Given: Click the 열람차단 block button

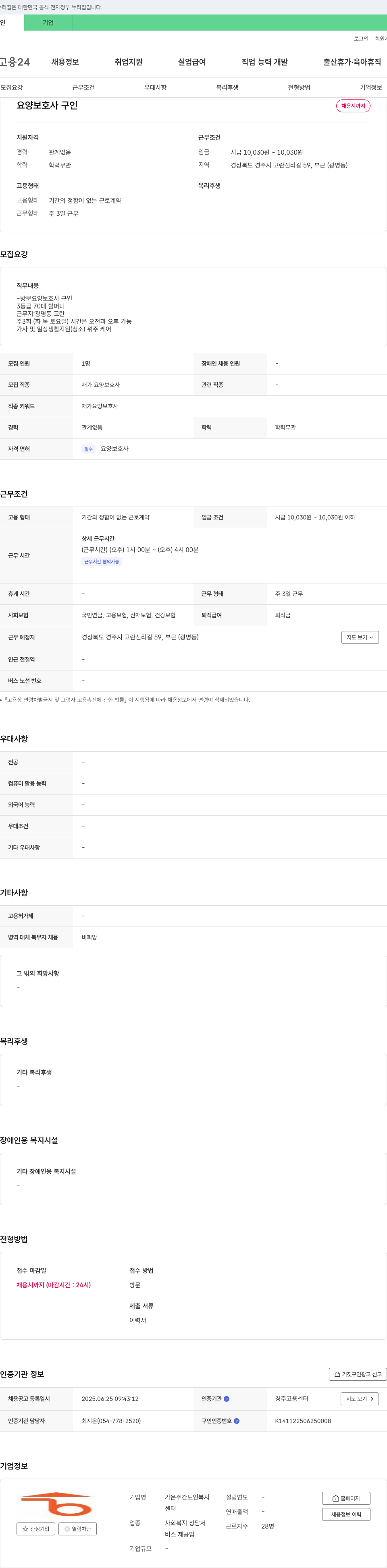Looking at the screenshot, I should point(77,1529).
